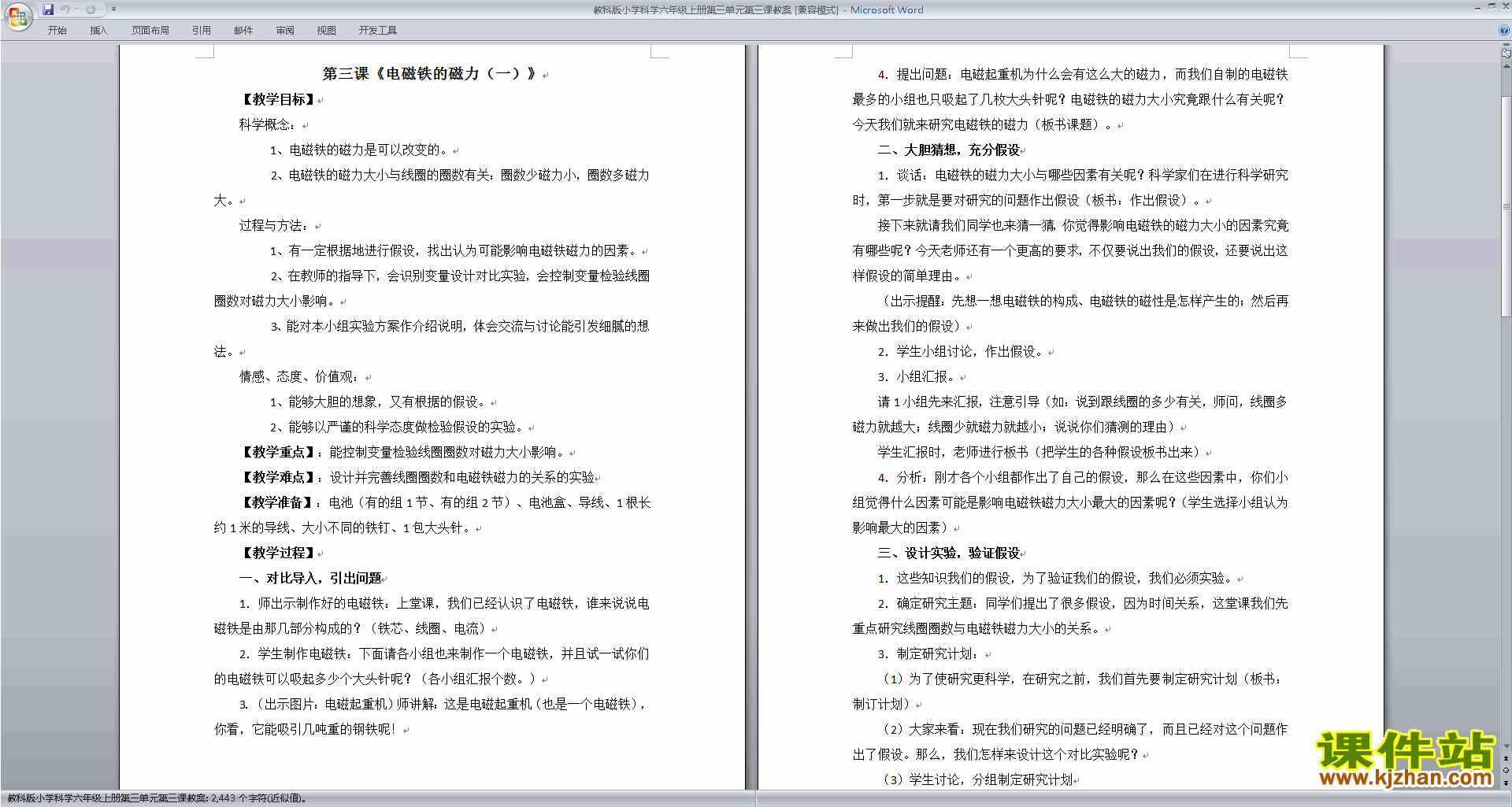
Task: Click the line 过程与方法：
Action: click(x=276, y=226)
